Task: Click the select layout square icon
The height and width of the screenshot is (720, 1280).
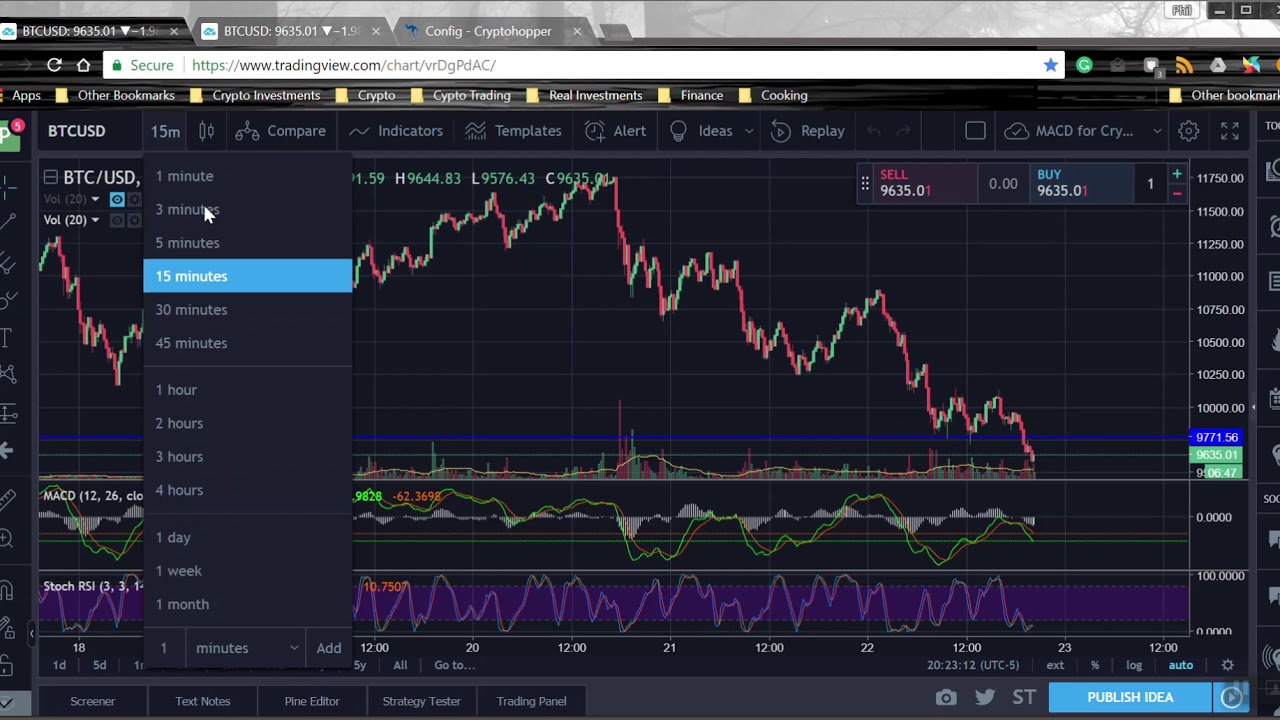Action: (x=975, y=131)
